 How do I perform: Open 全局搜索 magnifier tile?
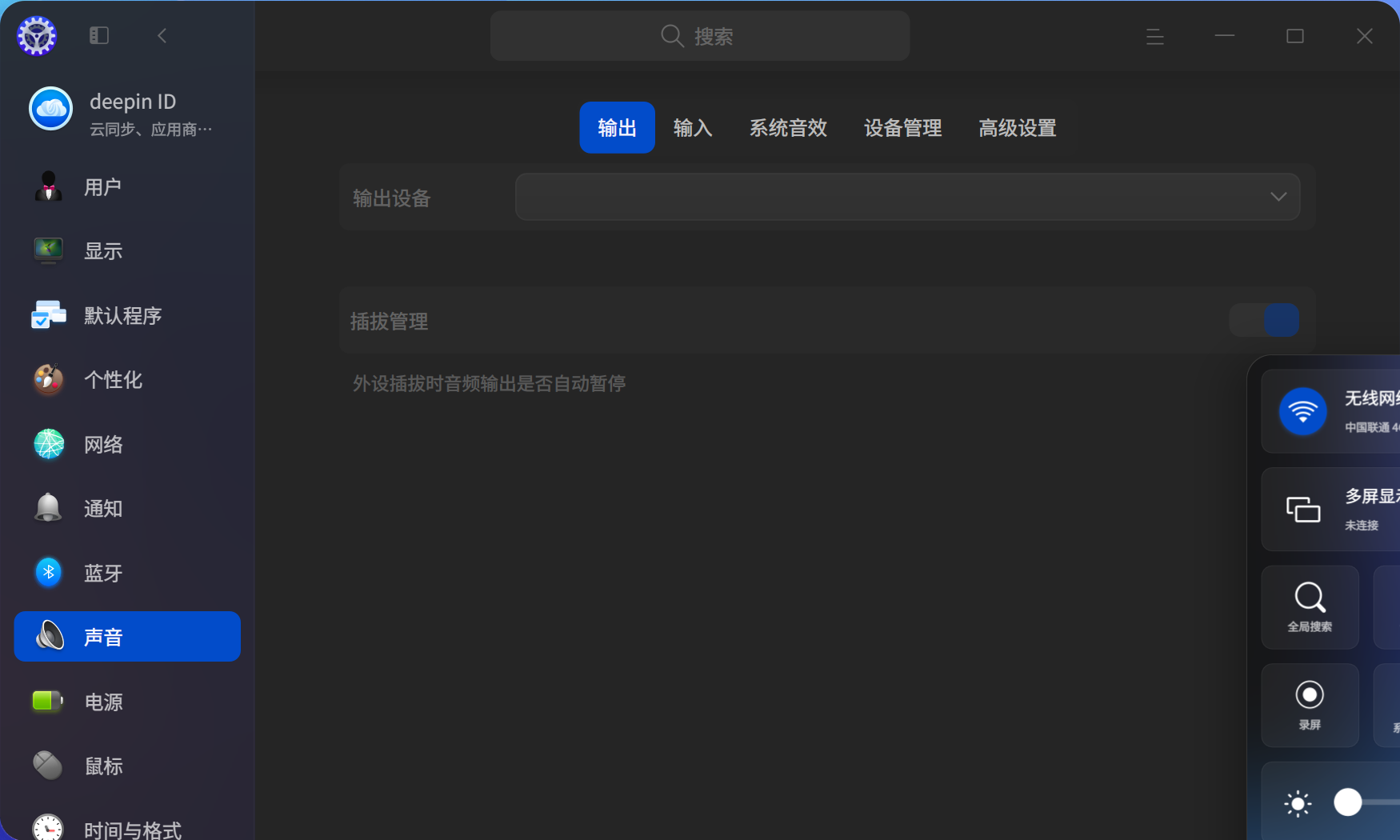[x=1310, y=607]
